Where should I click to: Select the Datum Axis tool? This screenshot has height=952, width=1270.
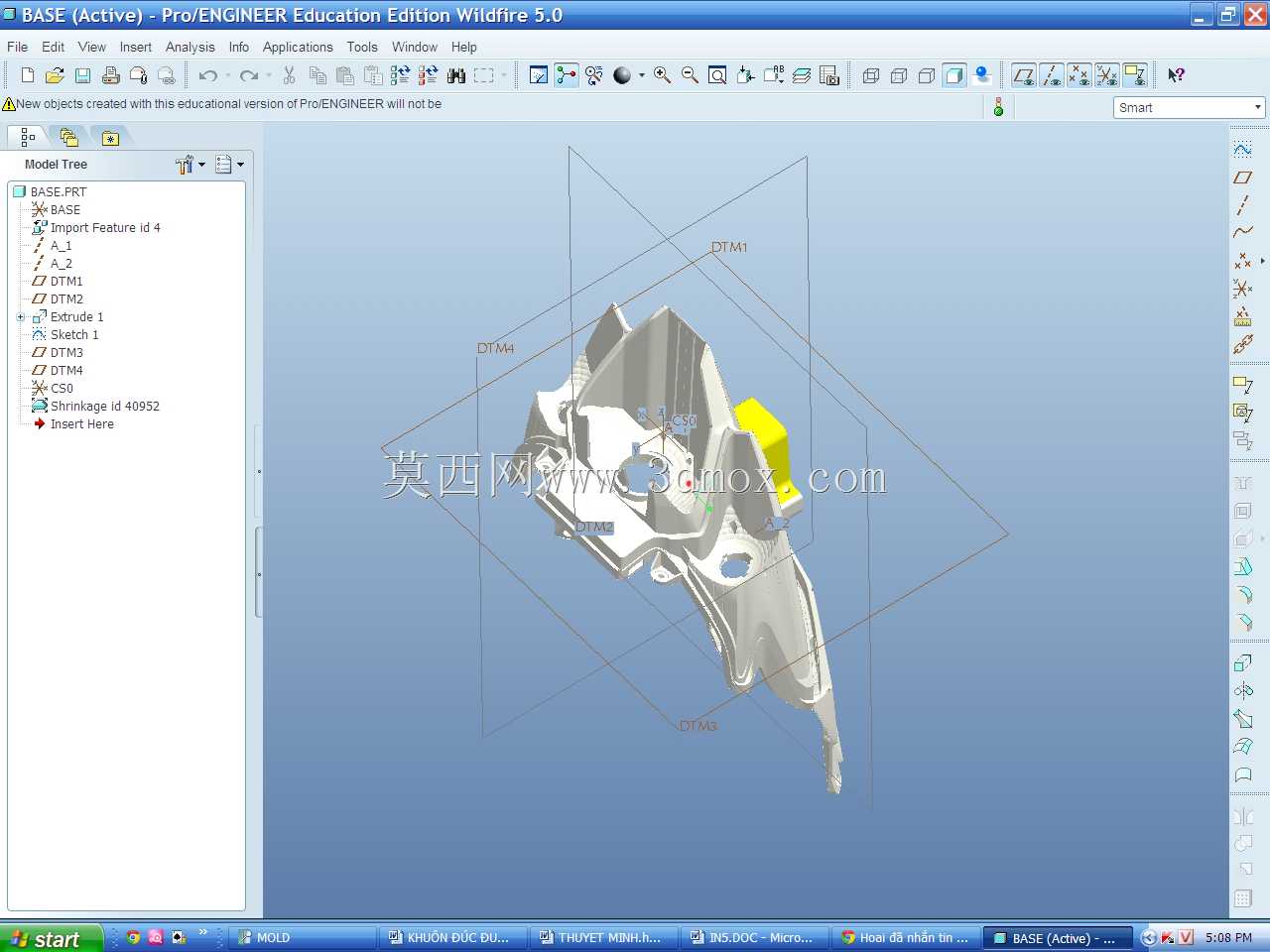click(1242, 205)
